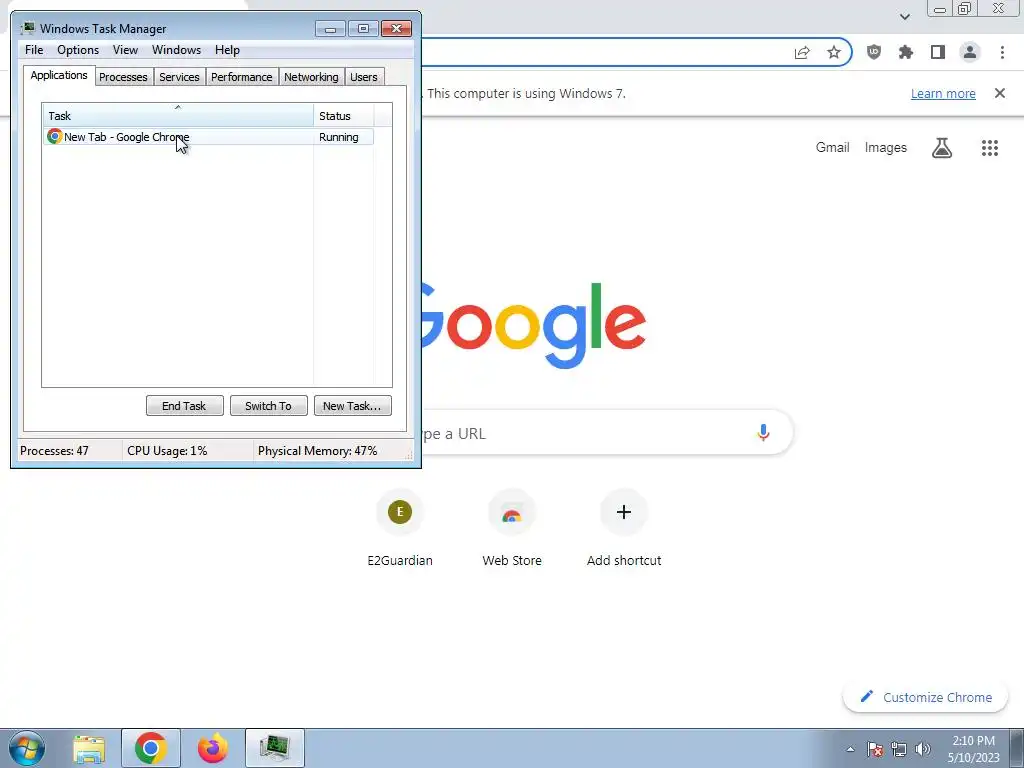
Task: Open the Extensions puzzle piece menu
Action: (905, 52)
